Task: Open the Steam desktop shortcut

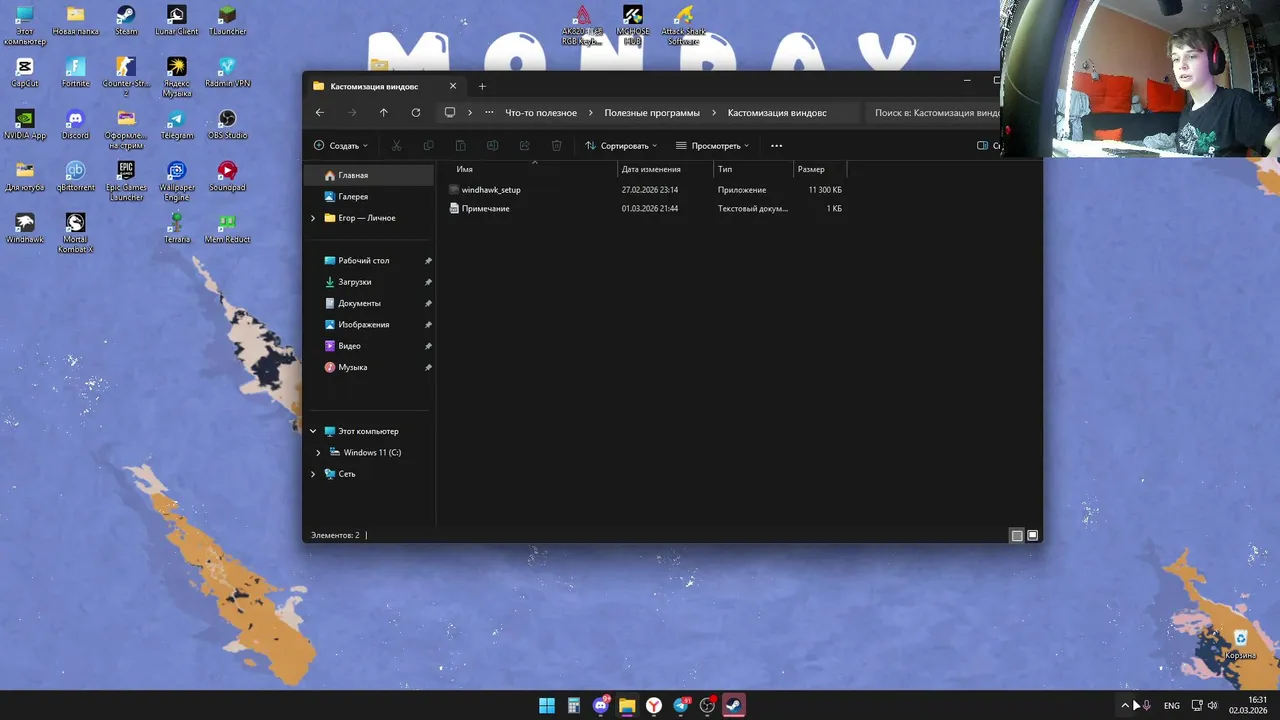Action: pos(126,21)
